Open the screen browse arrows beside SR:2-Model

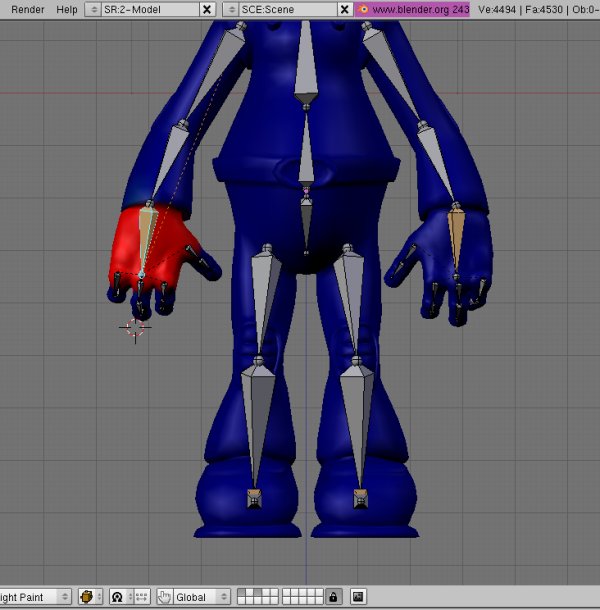tap(93, 9)
